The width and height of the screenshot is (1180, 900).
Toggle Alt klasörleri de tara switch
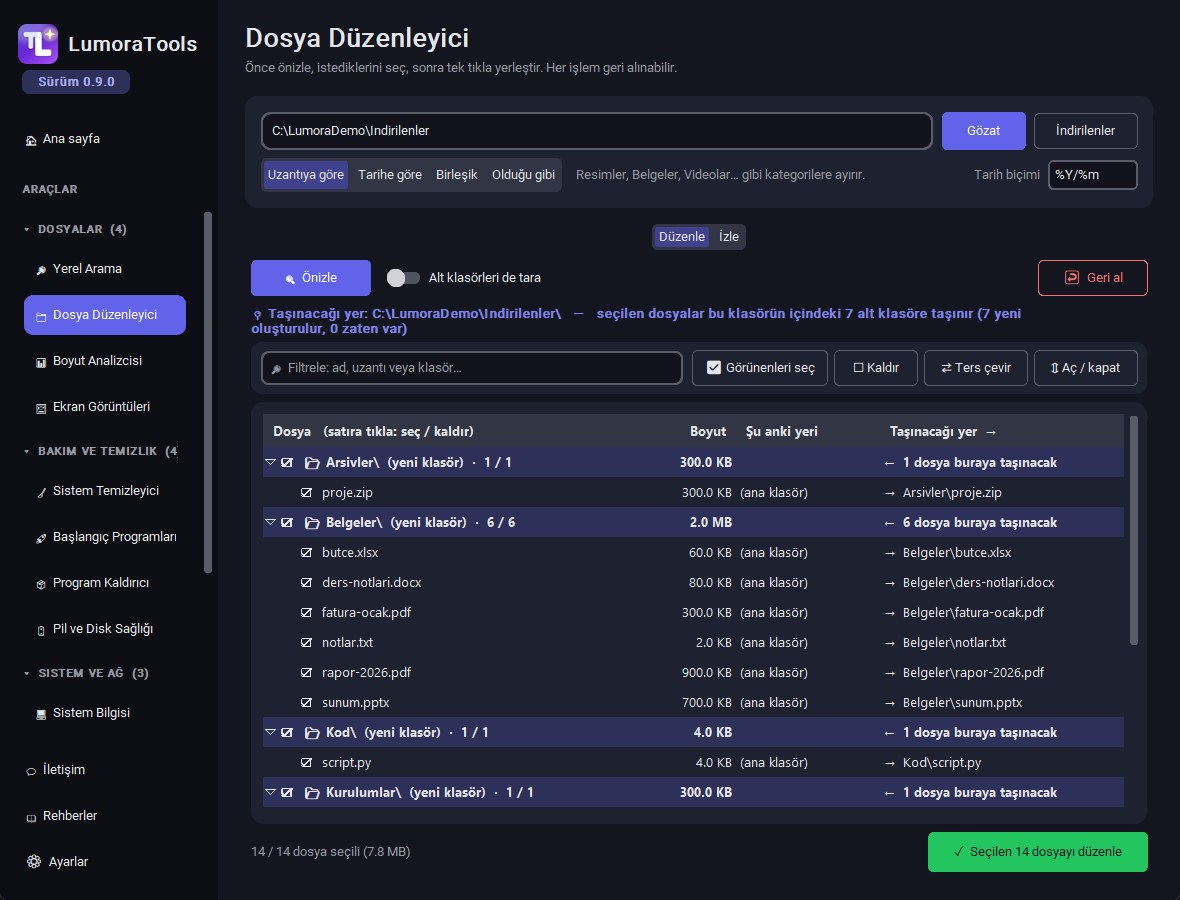[403, 278]
